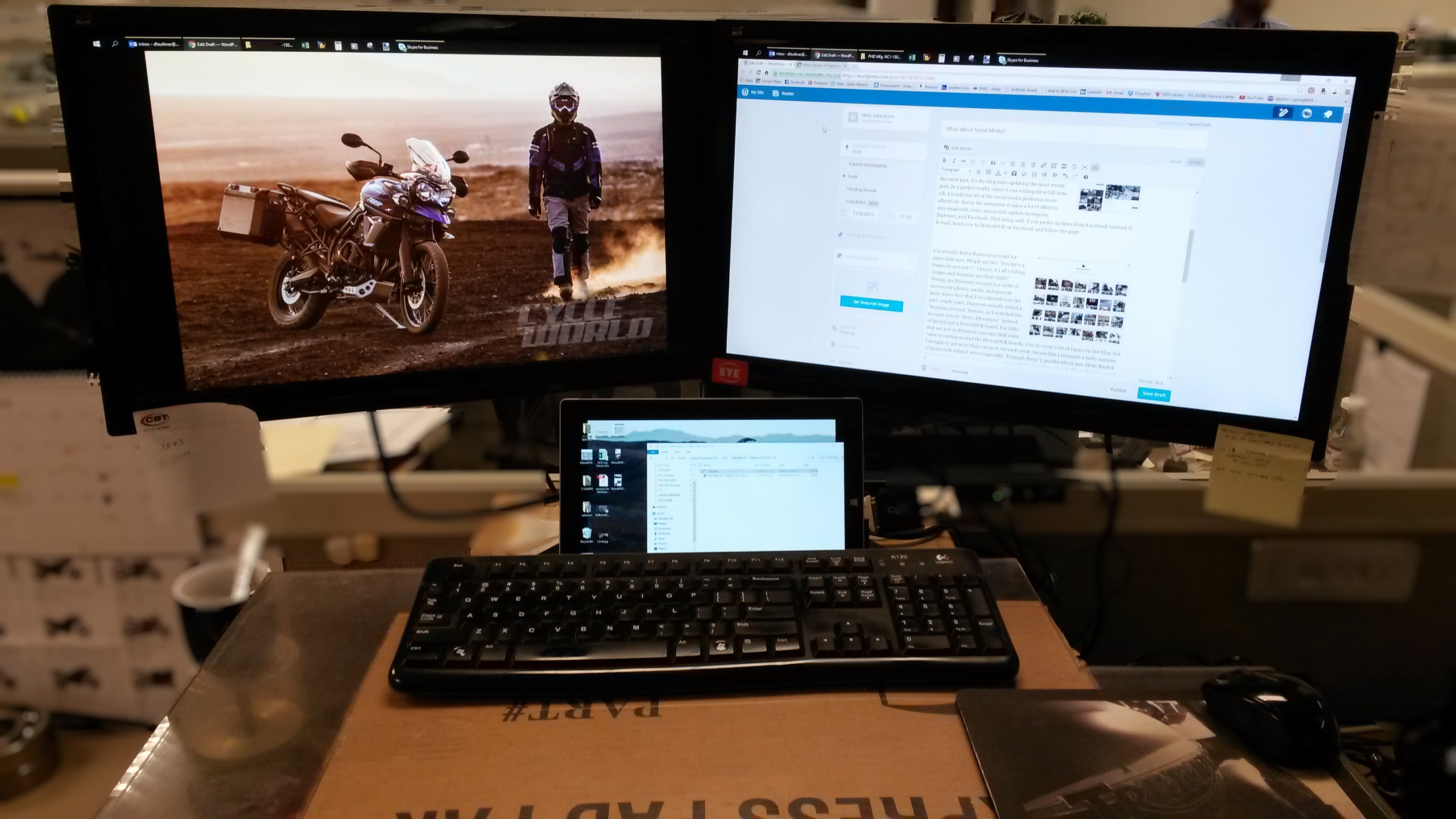Switch to the HTML editor tab
This screenshot has height=819, width=1456.
click(1195, 163)
